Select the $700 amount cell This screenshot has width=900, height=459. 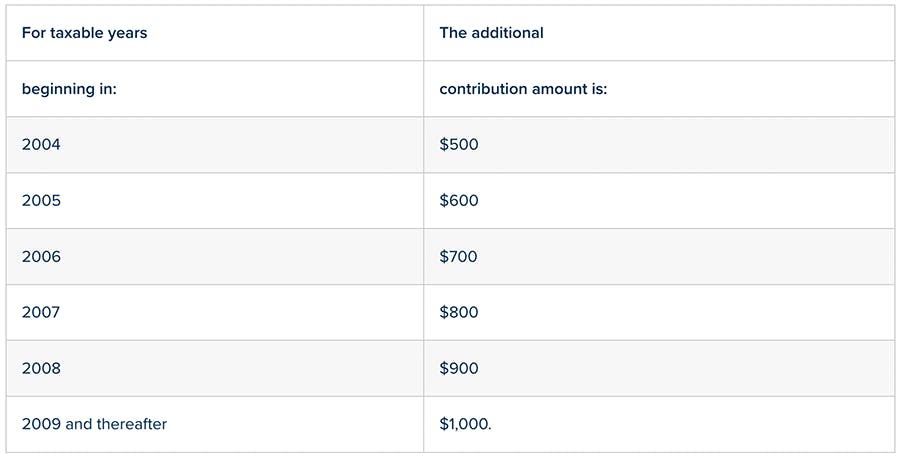point(659,256)
